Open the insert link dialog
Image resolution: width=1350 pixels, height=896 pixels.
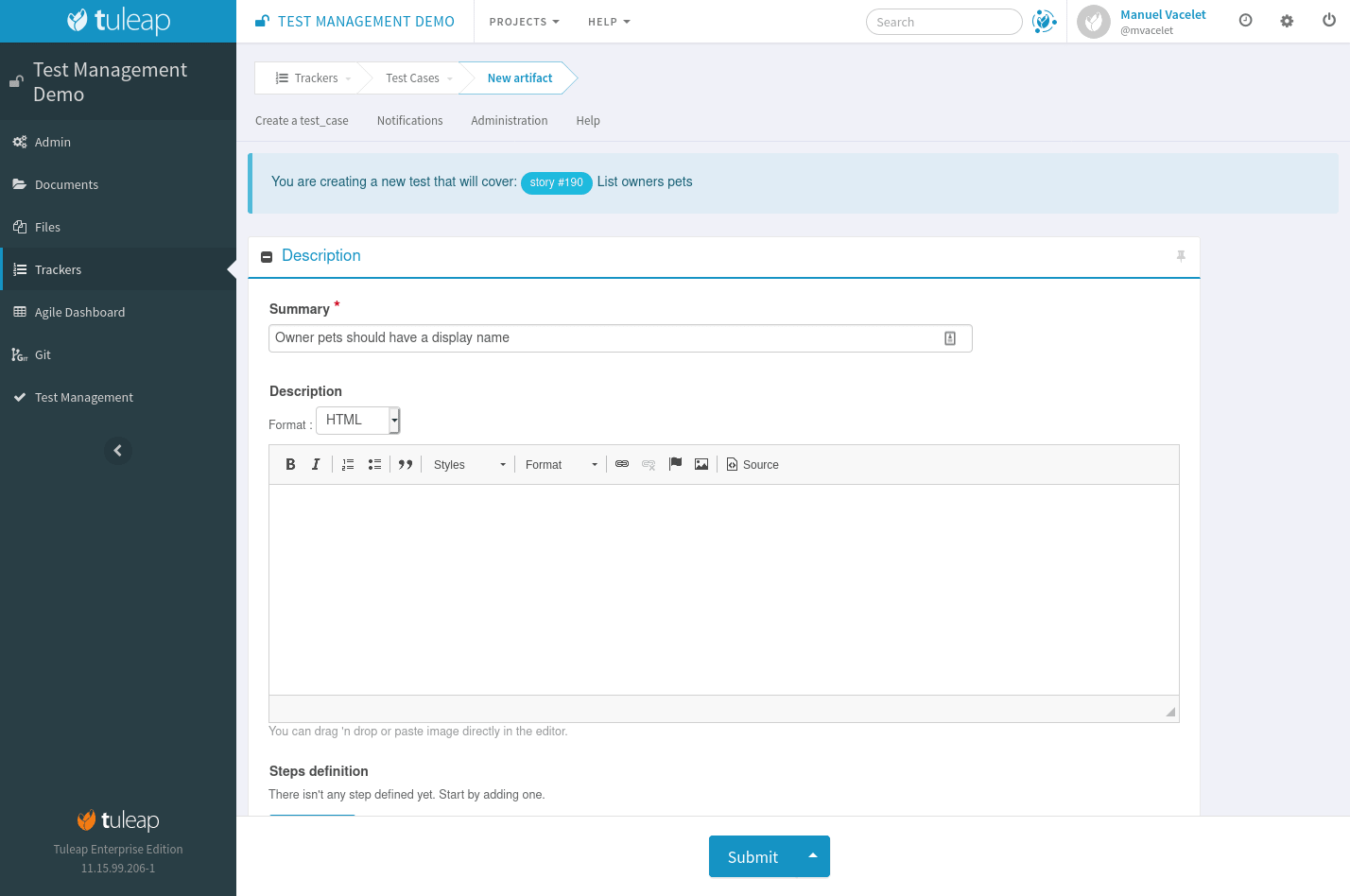point(621,464)
